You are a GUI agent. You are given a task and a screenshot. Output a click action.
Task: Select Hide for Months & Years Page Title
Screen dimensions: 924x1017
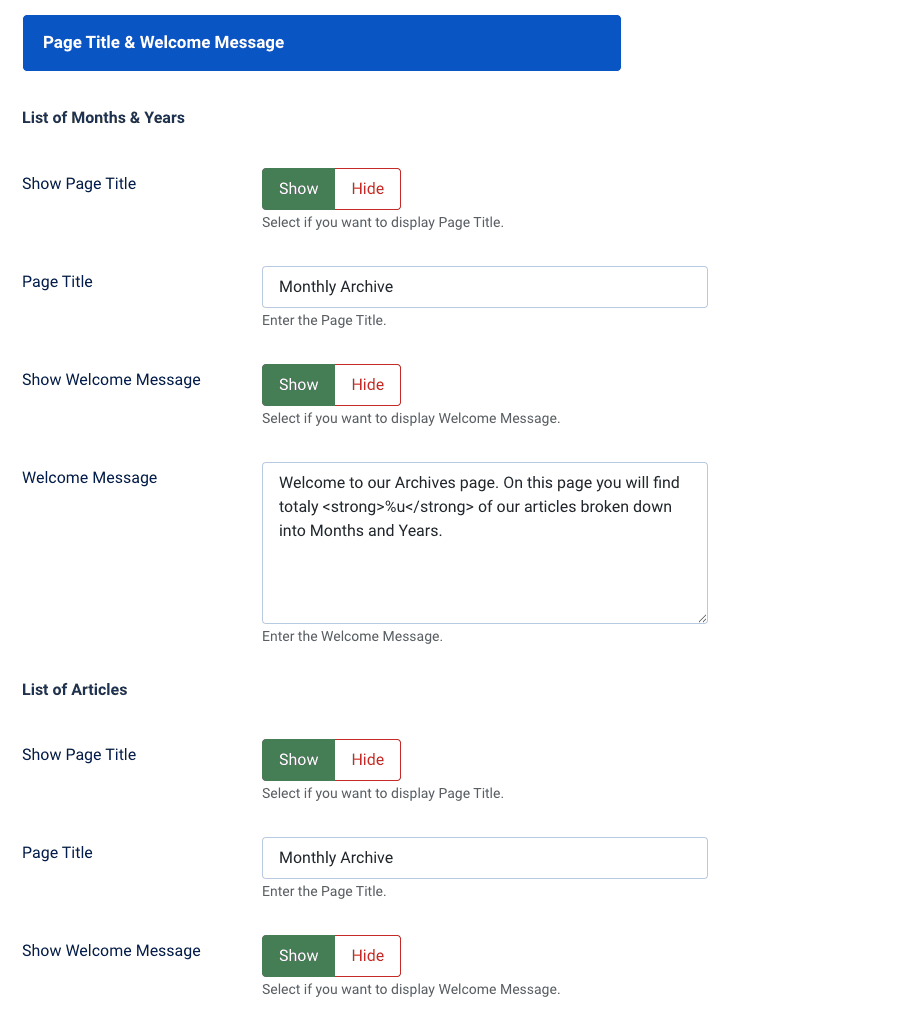(367, 189)
